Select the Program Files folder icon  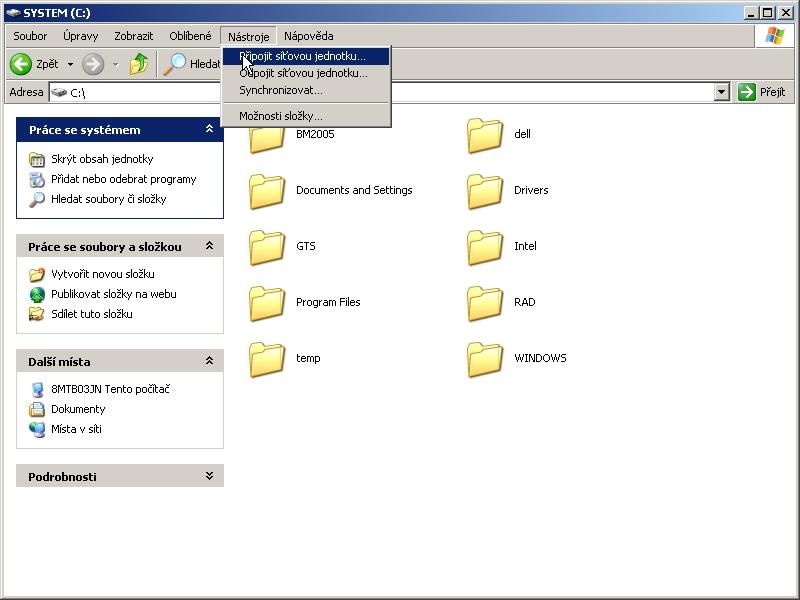coord(267,304)
